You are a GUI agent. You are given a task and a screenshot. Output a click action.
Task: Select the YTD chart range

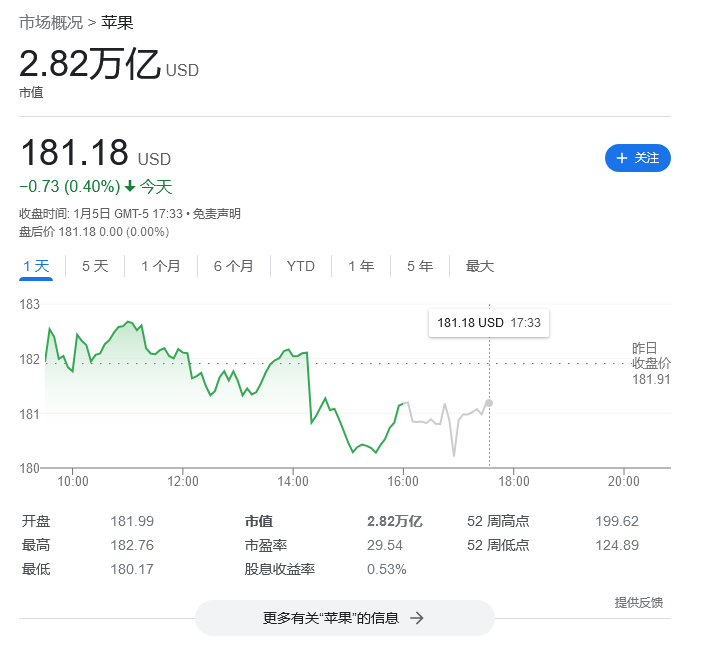point(300,266)
